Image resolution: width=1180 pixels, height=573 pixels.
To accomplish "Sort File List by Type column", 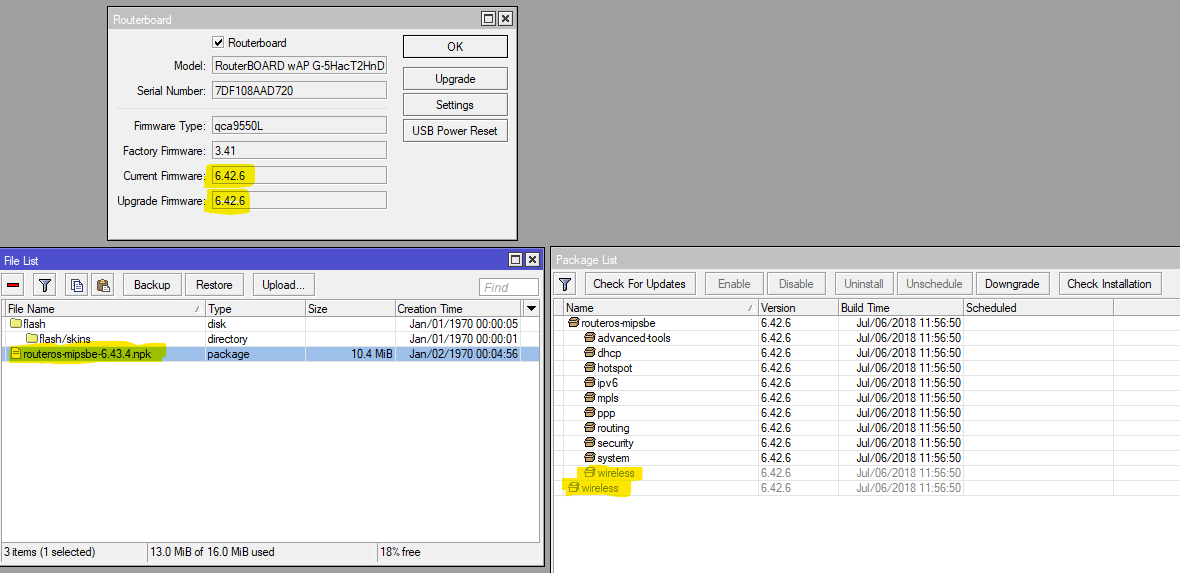I will (x=255, y=309).
